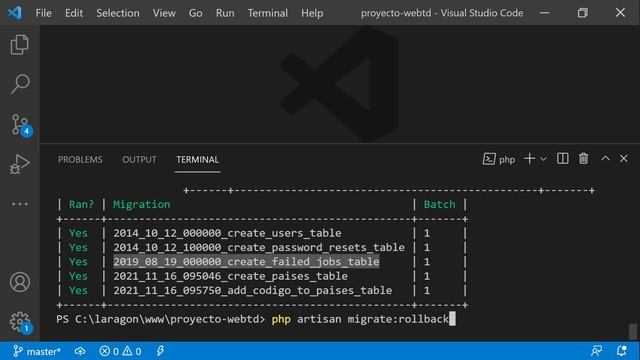Open the Accounts menu
This screenshot has width=640, height=360.
tap(20, 282)
